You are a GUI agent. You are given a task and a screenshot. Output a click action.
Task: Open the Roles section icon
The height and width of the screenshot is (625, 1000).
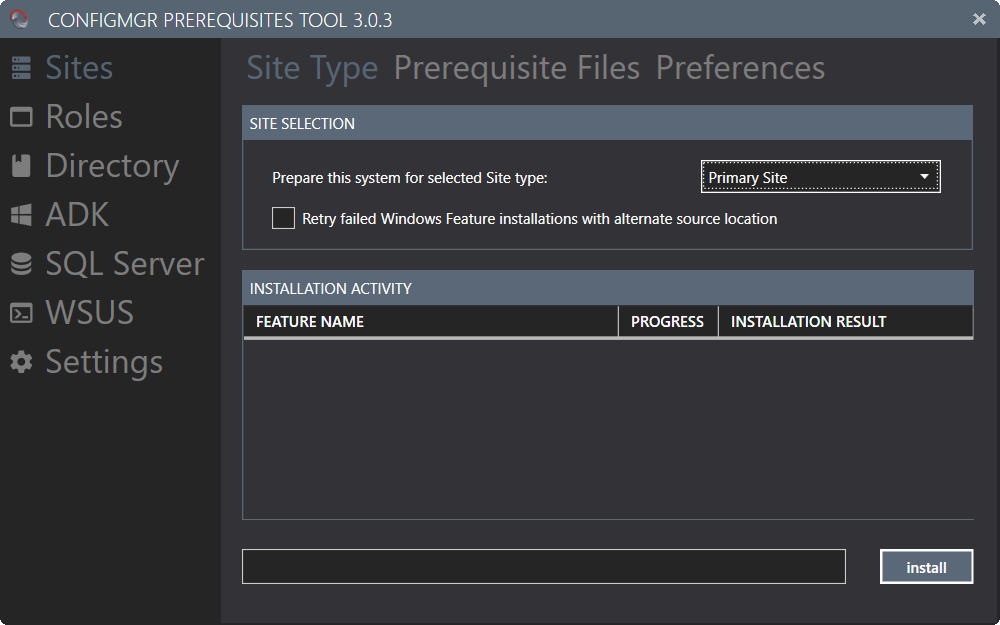pyautogui.click(x=22, y=116)
